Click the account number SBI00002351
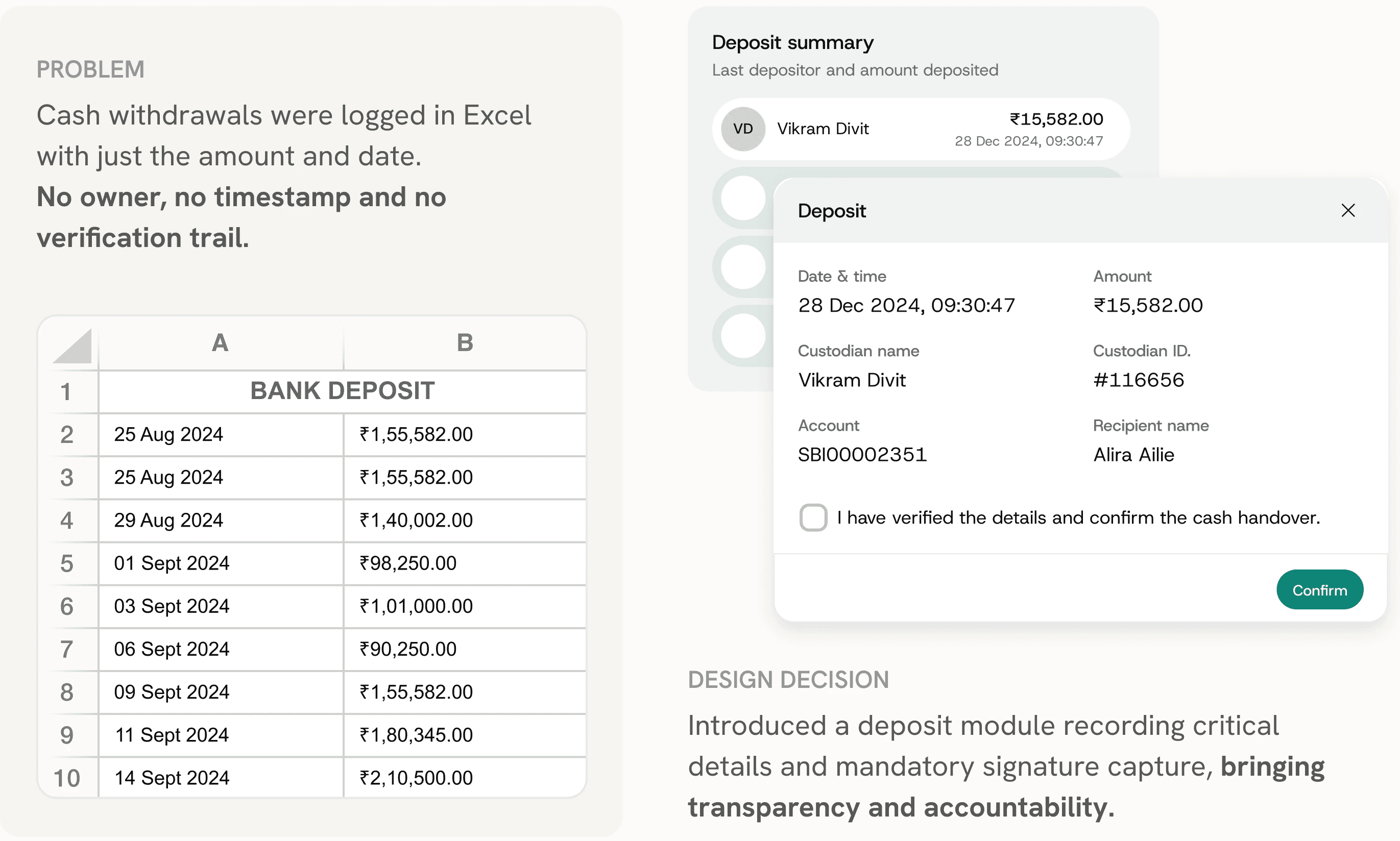Screen dimensions: 1400x841 pyautogui.click(x=862, y=455)
